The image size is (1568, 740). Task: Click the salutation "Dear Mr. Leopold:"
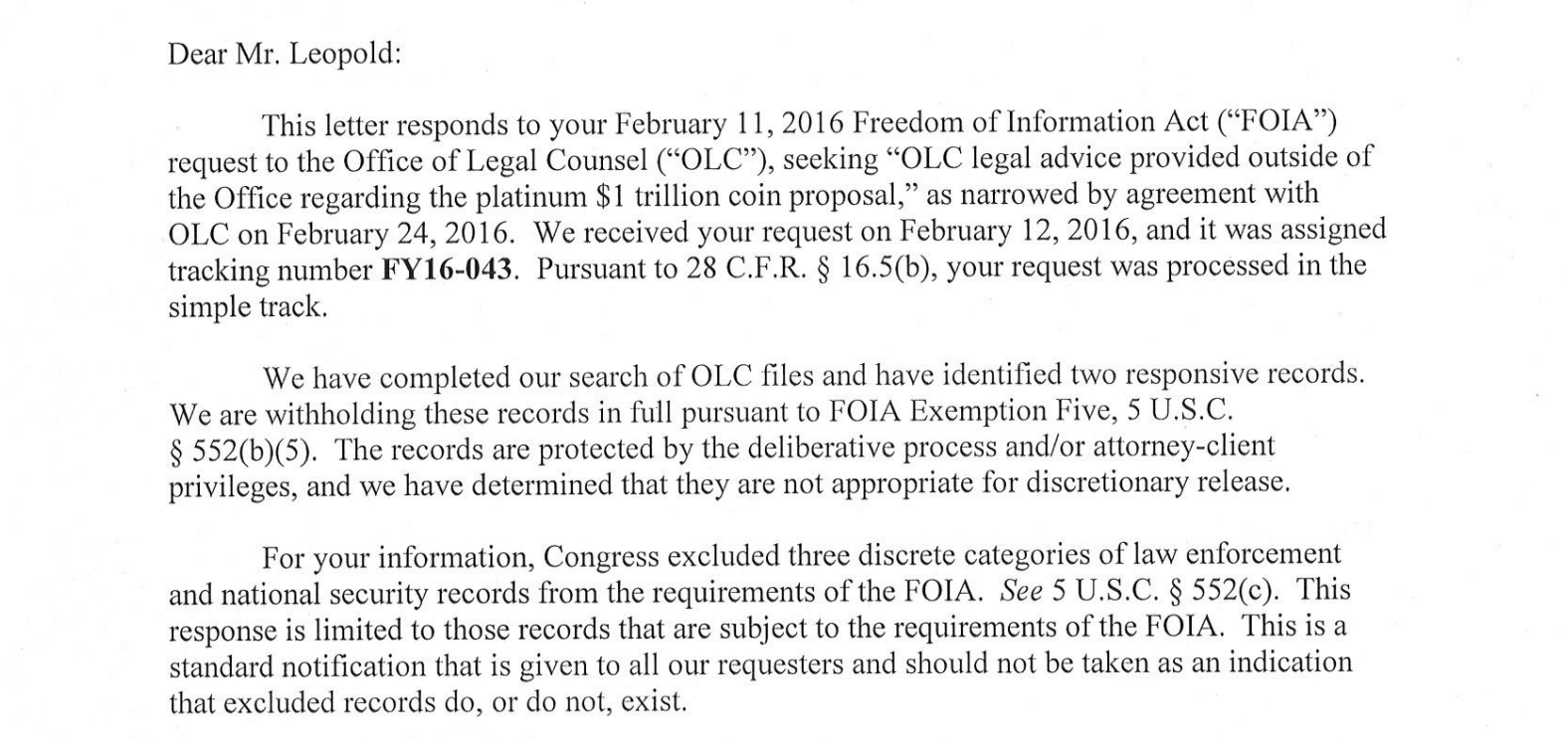click(x=285, y=53)
